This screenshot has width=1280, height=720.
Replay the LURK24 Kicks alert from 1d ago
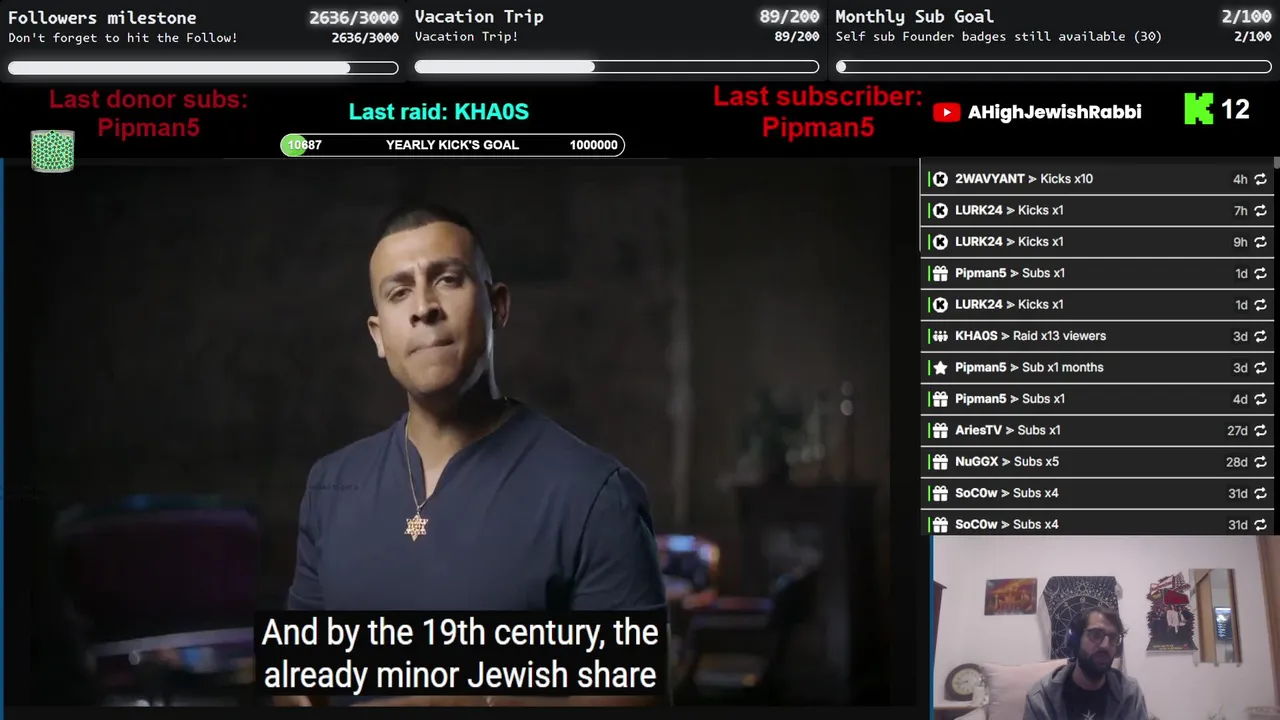(x=1260, y=305)
